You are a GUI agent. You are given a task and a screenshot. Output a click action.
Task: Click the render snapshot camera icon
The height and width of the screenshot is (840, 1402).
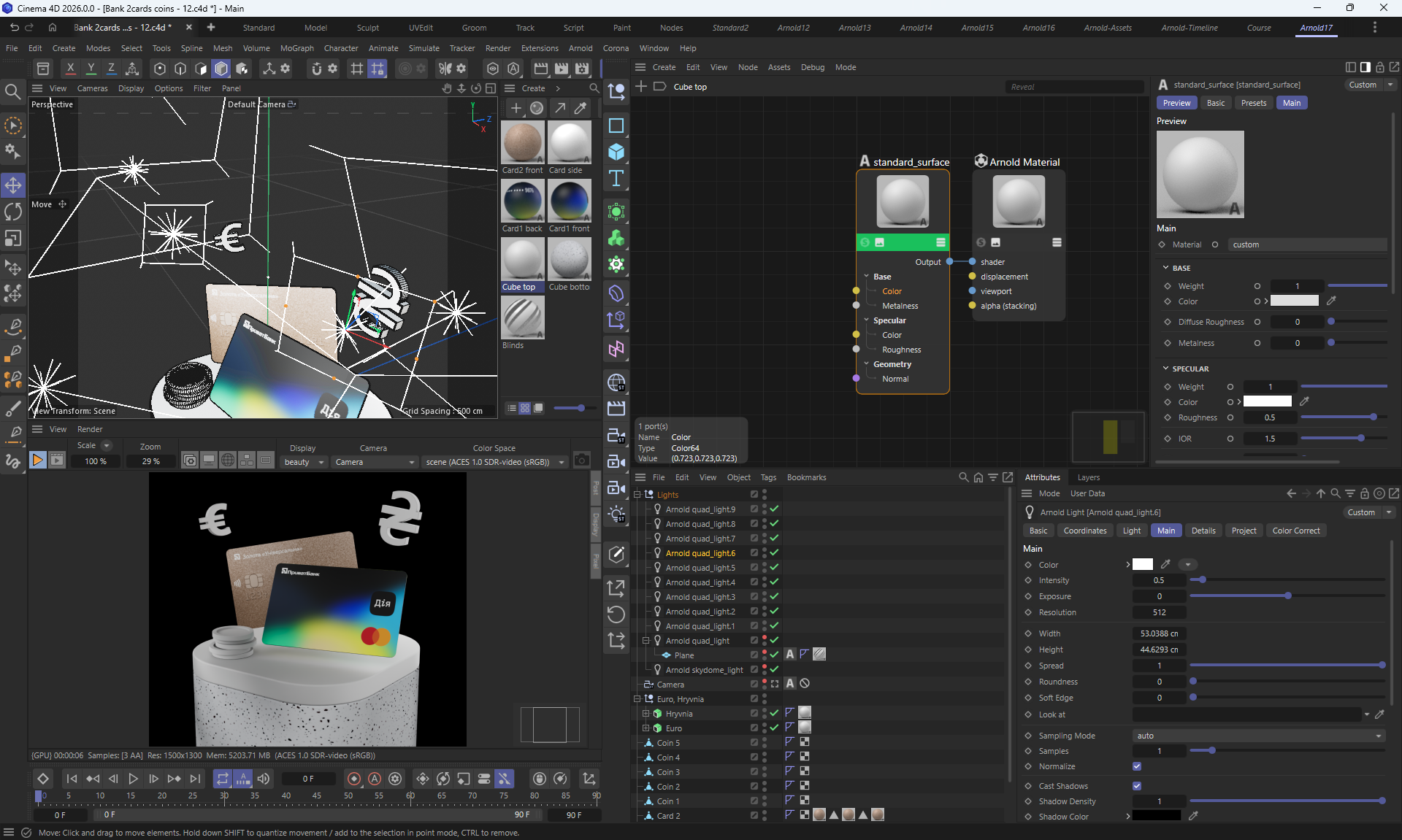pyautogui.click(x=581, y=461)
